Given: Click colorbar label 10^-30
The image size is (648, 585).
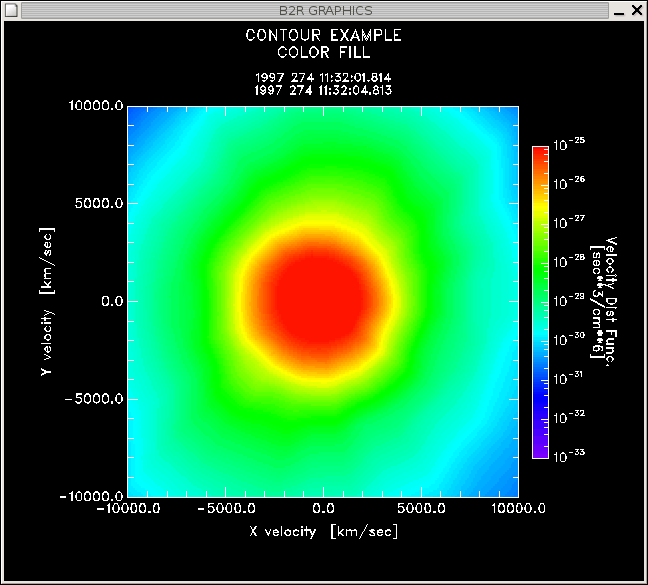Looking at the screenshot, I should tap(569, 339).
